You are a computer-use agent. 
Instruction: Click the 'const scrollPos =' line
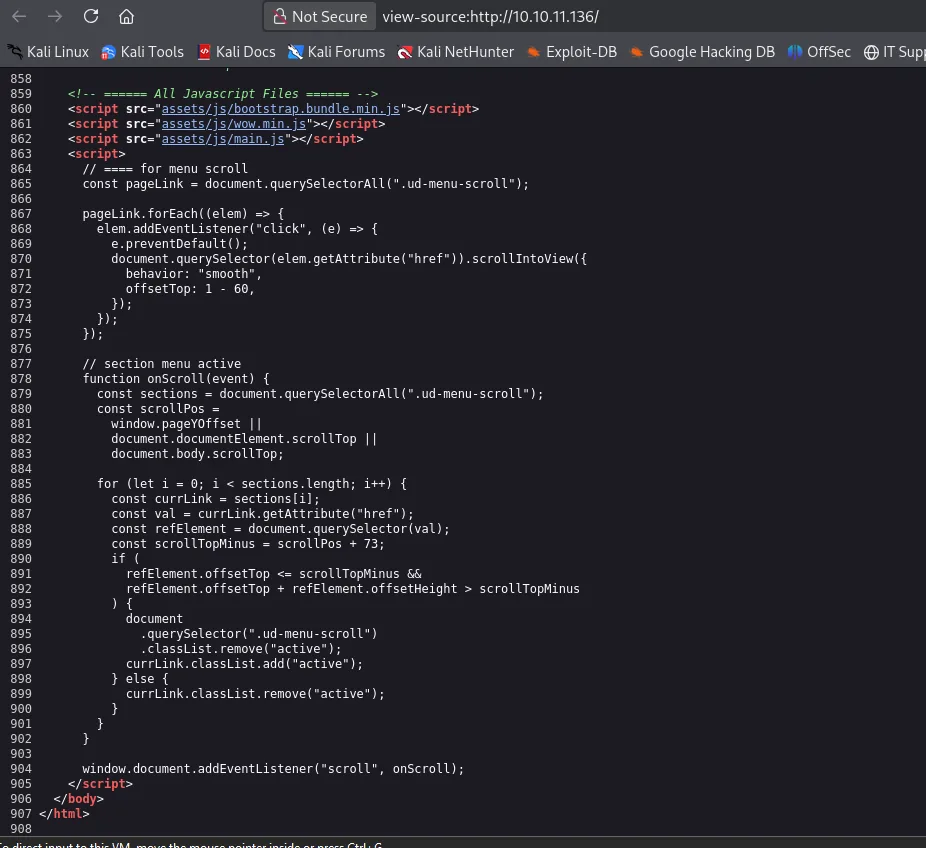[158, 409]
